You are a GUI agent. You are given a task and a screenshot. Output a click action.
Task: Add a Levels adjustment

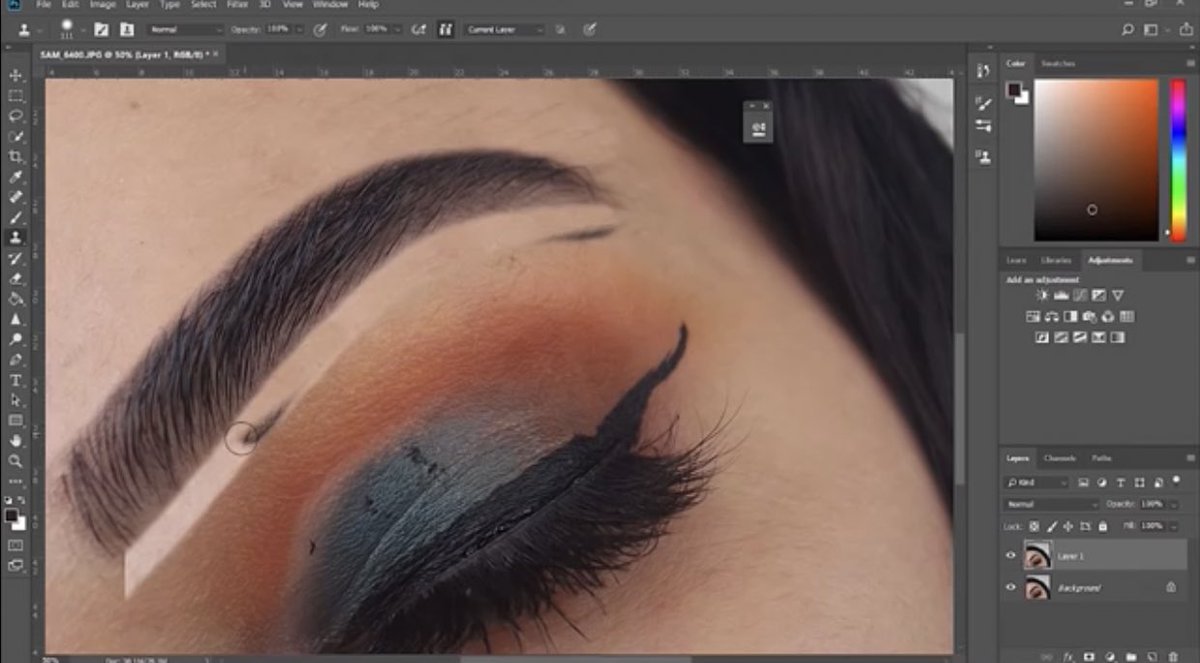click(x=1062, y=296)
